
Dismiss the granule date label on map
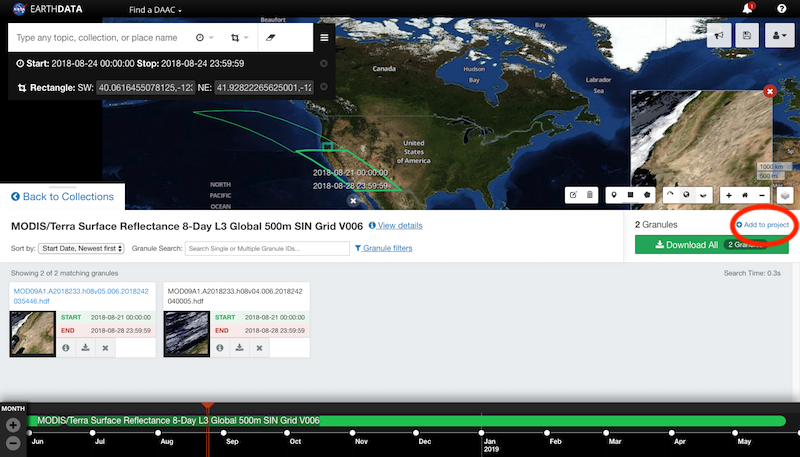coord(353,201)
